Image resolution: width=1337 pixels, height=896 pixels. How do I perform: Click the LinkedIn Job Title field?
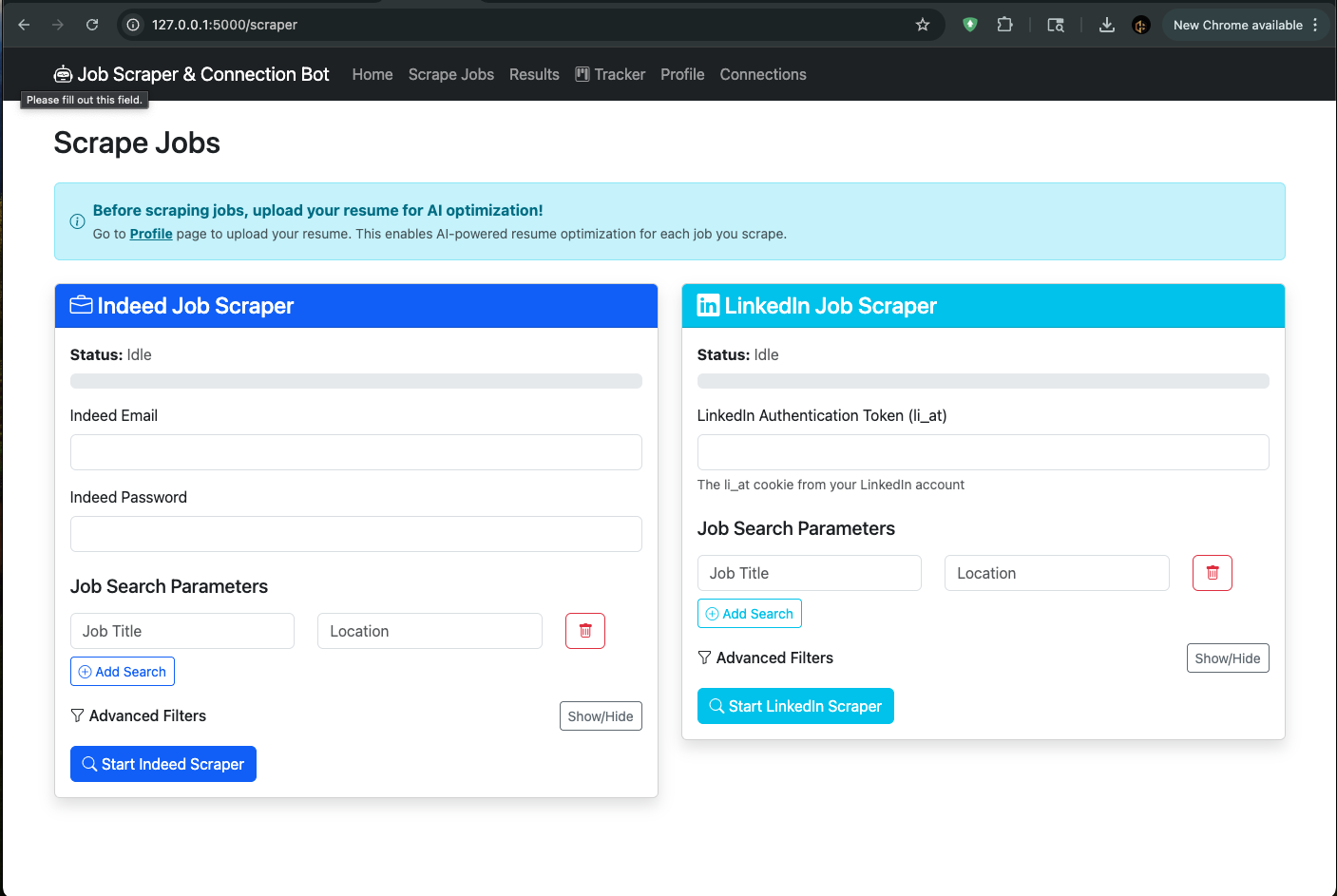coord(810,573)
